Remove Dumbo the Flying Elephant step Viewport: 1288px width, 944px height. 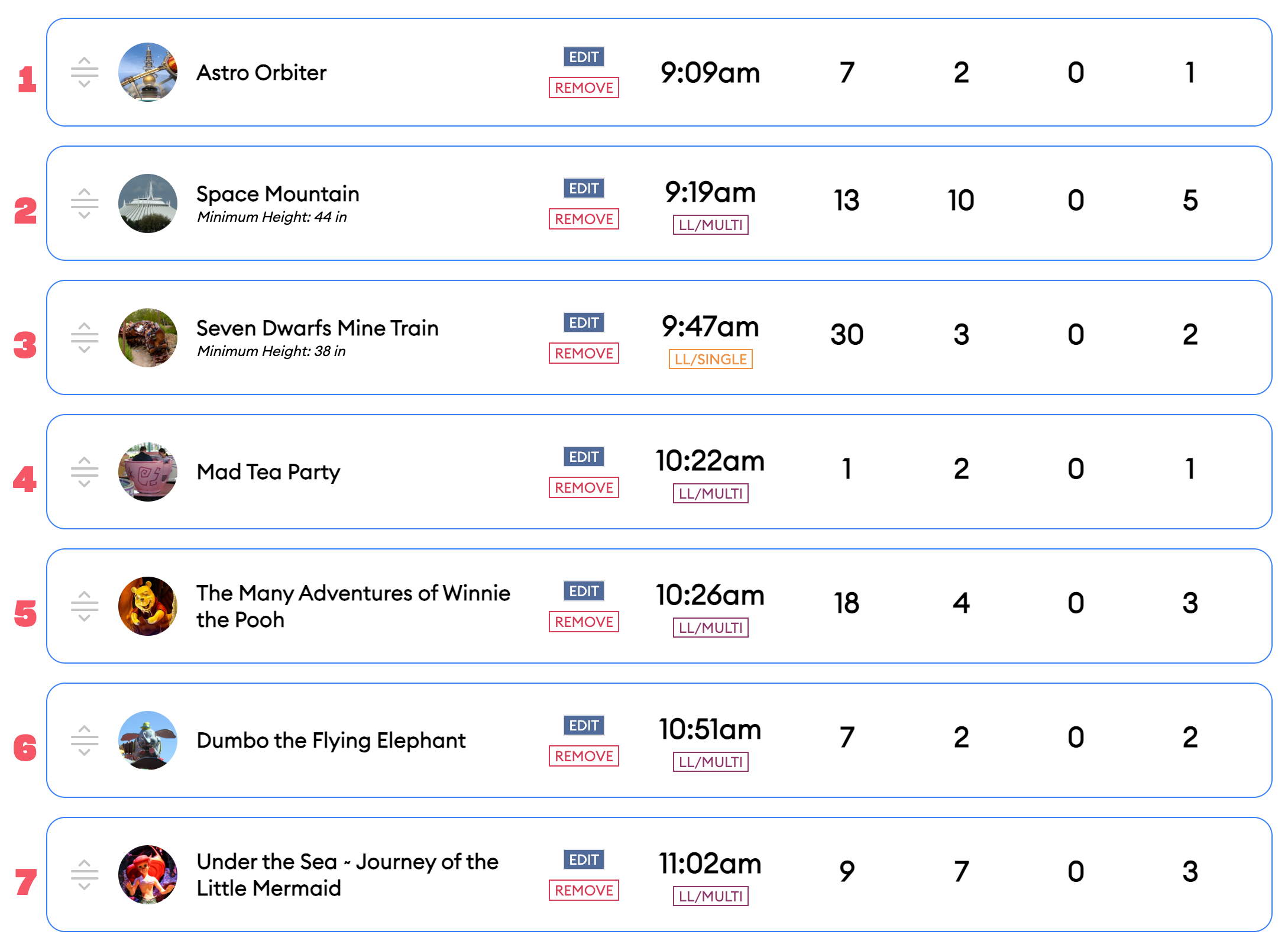(584, 756)
